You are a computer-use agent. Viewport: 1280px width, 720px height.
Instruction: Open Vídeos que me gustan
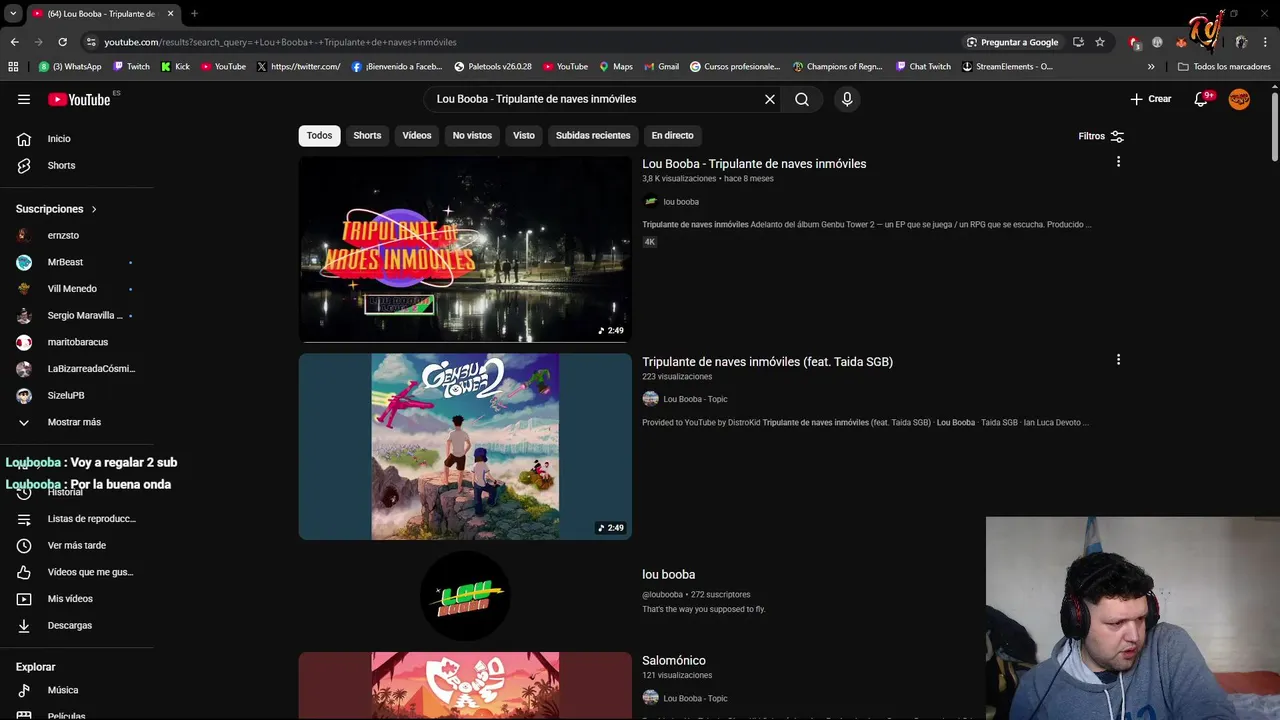coord(78,572)
